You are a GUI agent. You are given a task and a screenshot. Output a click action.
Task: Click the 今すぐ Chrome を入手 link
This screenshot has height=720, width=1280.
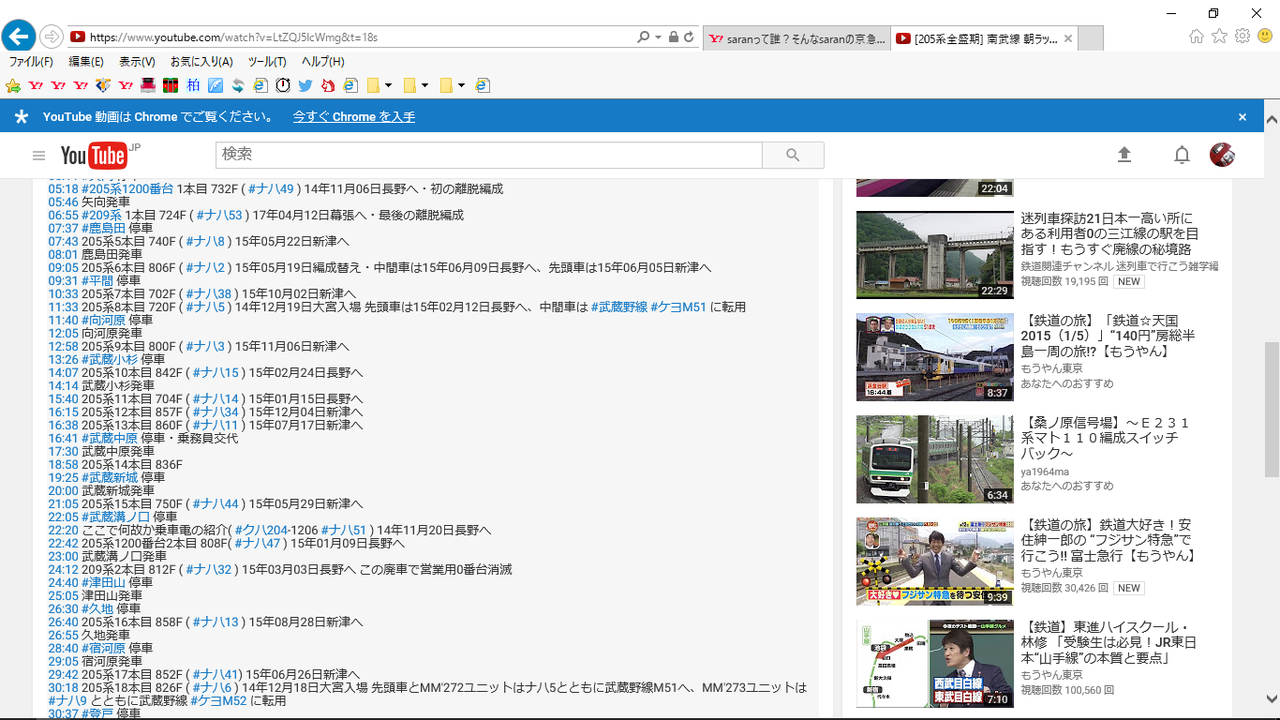point(354,117)
